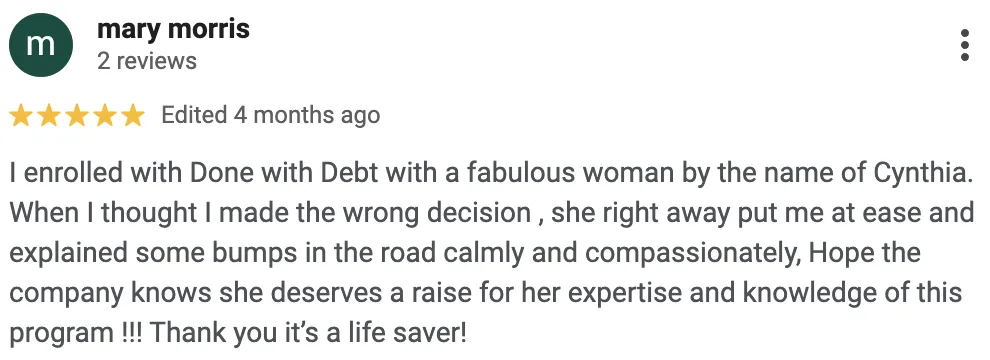Click the second gold rating star

click(49, 116)
